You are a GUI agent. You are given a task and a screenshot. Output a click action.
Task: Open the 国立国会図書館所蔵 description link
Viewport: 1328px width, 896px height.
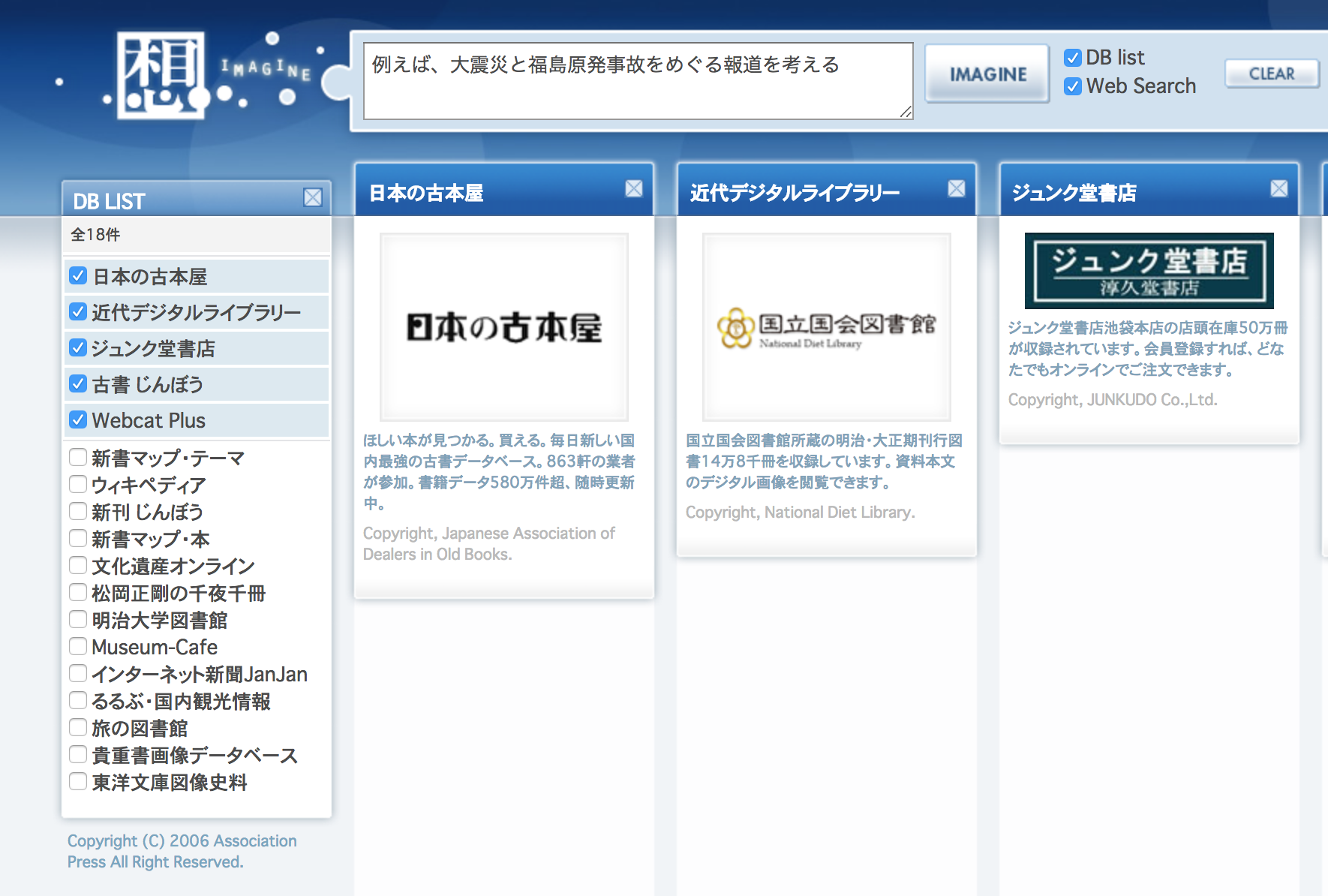click(825, 462)
